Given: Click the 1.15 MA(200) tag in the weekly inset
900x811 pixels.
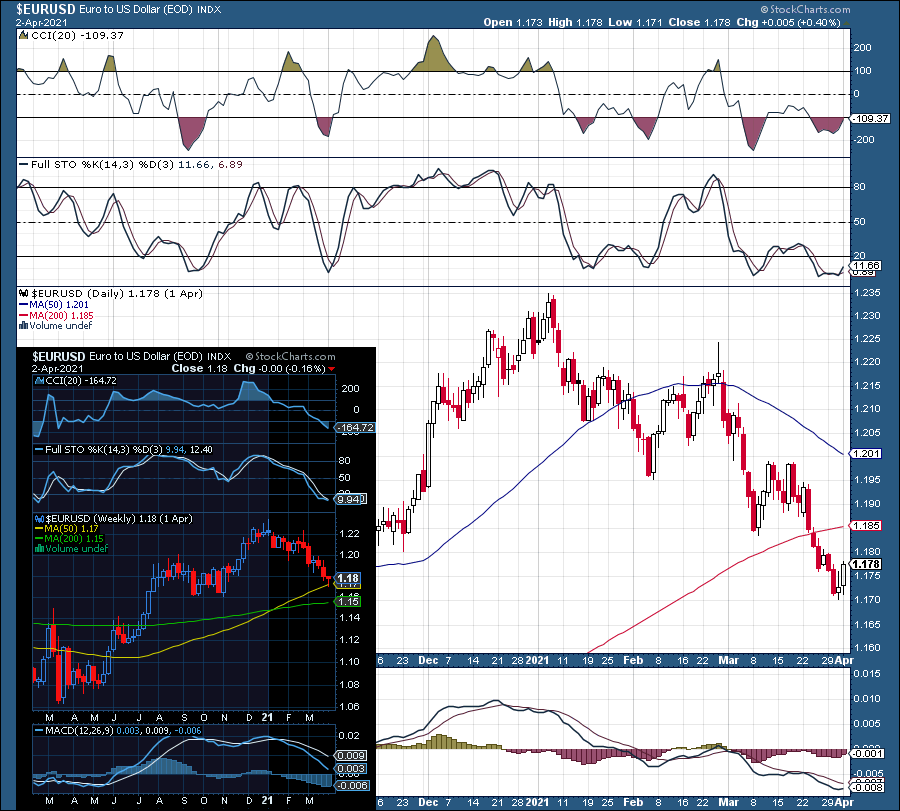Looking at the screenshot, I should [348, 601].
